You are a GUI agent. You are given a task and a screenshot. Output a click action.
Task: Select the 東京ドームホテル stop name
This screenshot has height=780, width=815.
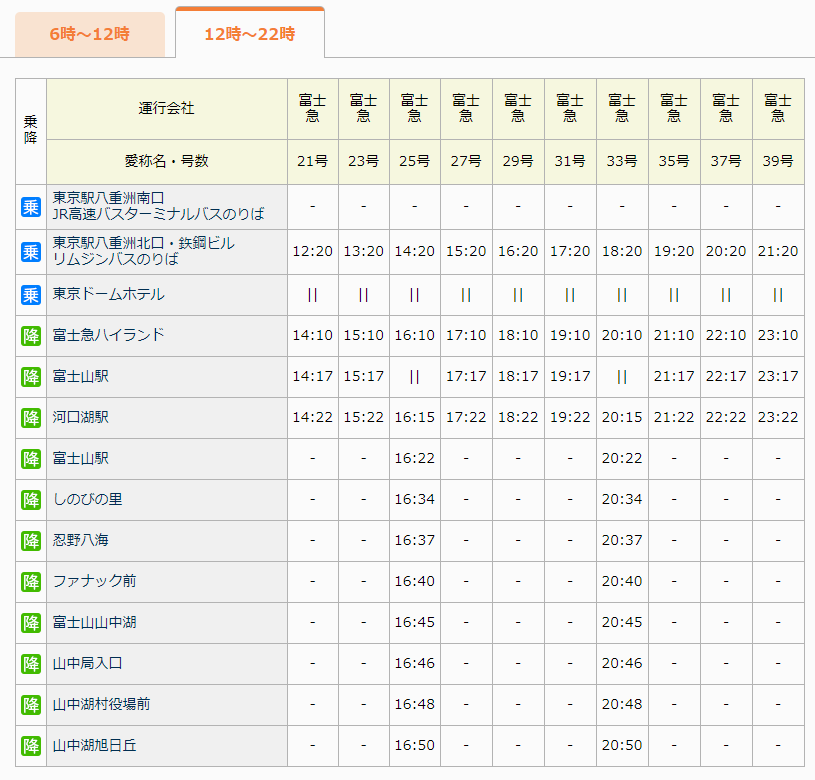(x=109, y=294)
